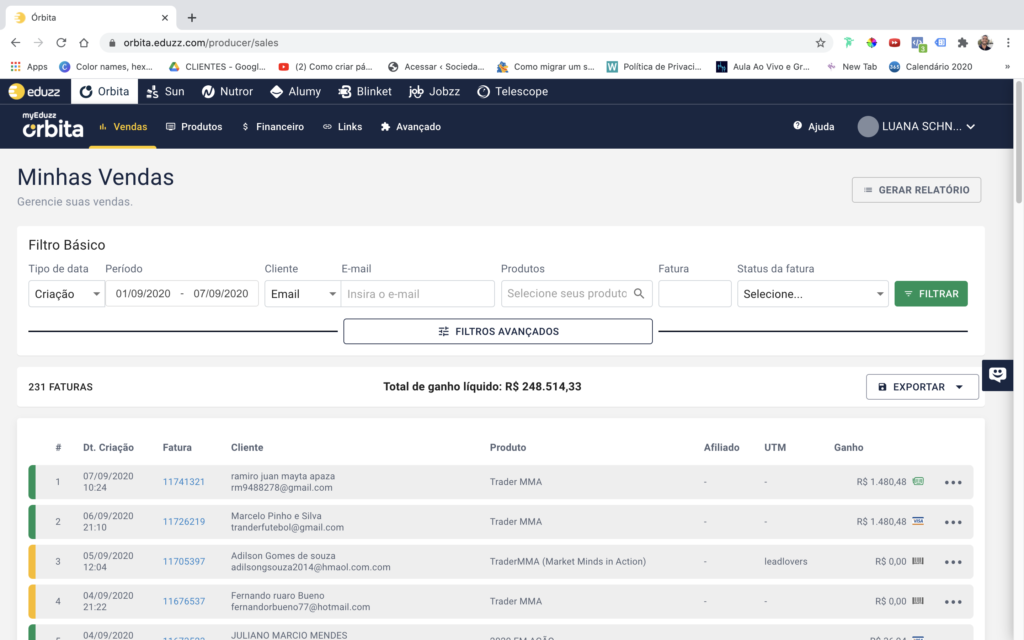This screenshot has height=640, width=1024.
Task: Open new browser tab plus button
Action: pos(191,18)
